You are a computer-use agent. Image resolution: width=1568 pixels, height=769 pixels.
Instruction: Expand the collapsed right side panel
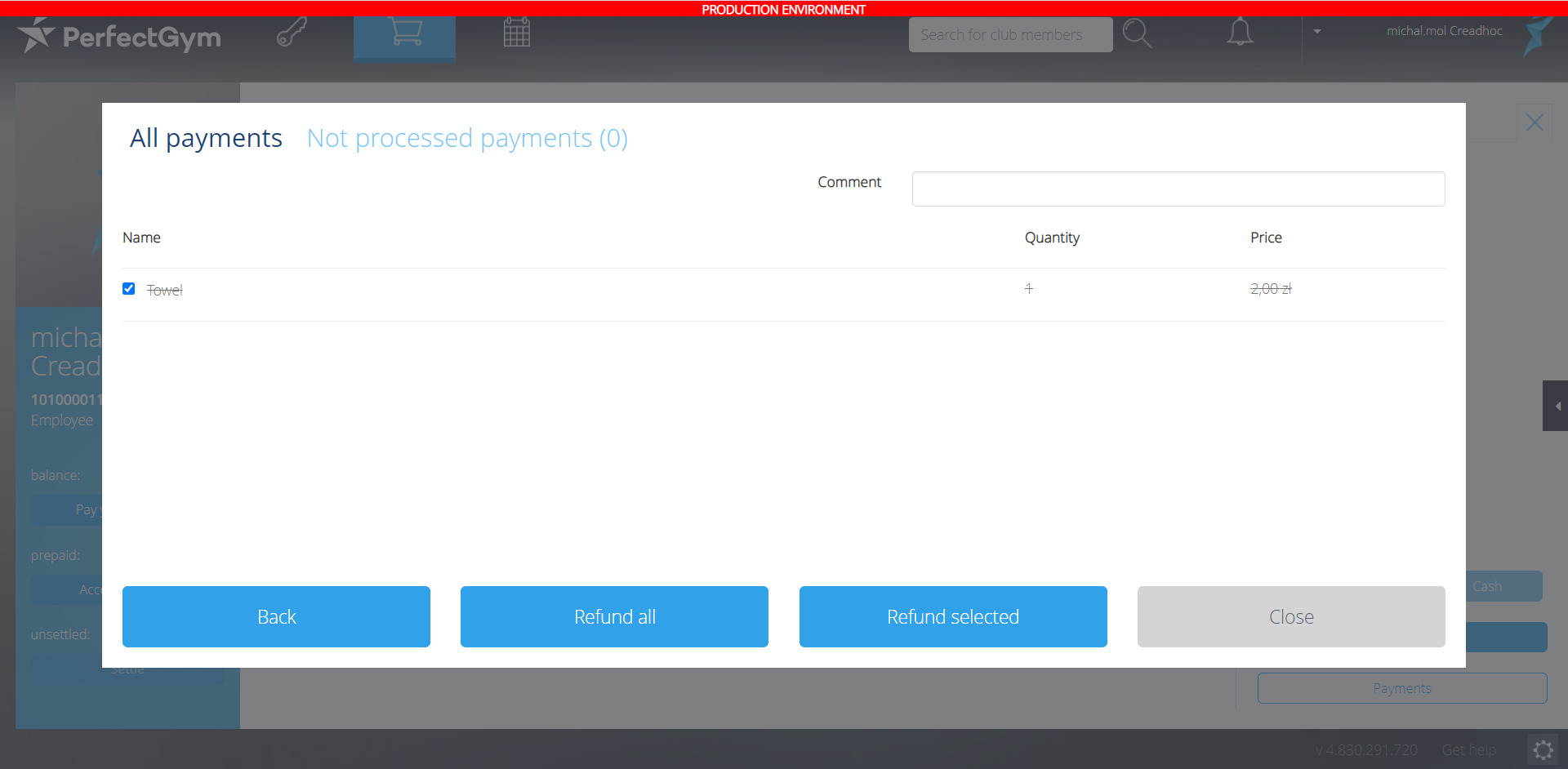pyautogui.click(x=1556, y=406)
